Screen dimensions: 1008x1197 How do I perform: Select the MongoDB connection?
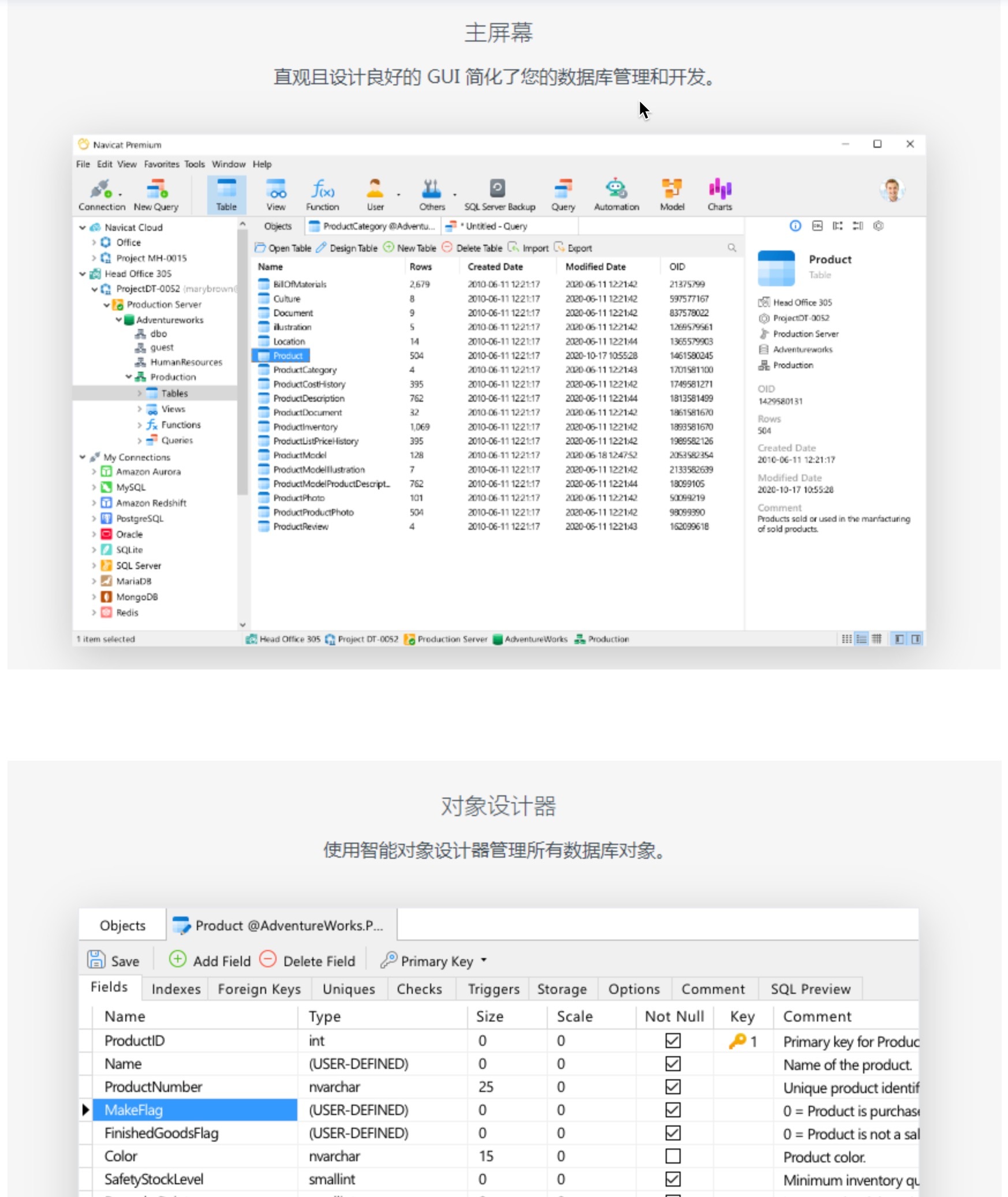[137, 597]
